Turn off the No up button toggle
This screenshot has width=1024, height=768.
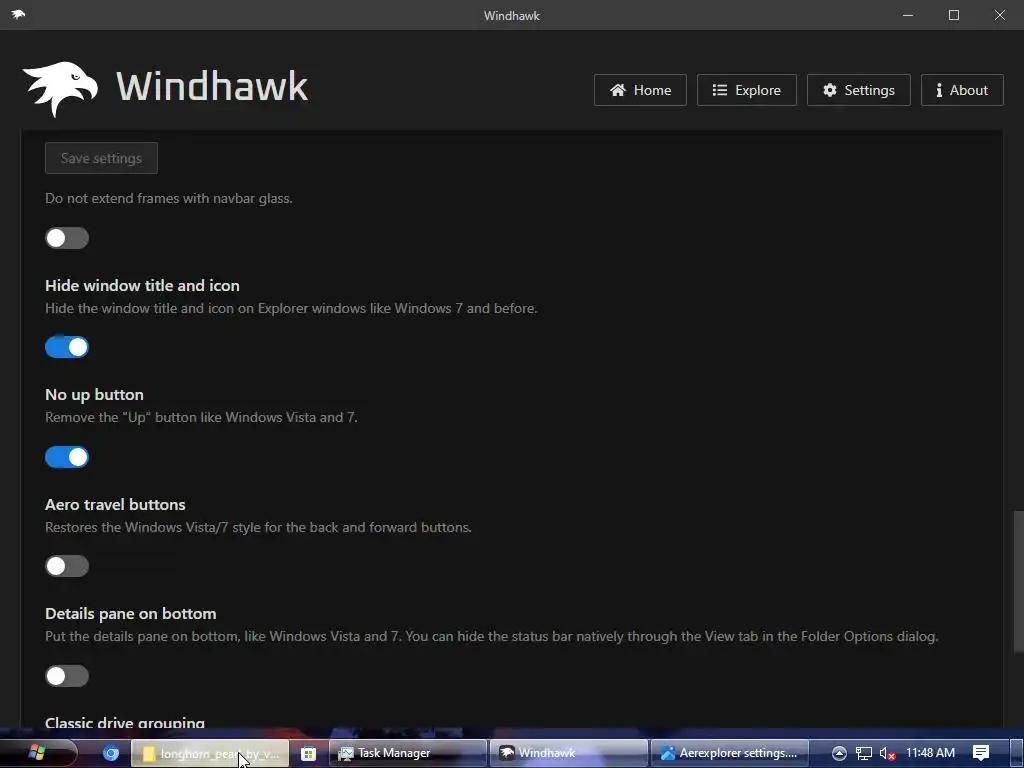tap(67, 456)
